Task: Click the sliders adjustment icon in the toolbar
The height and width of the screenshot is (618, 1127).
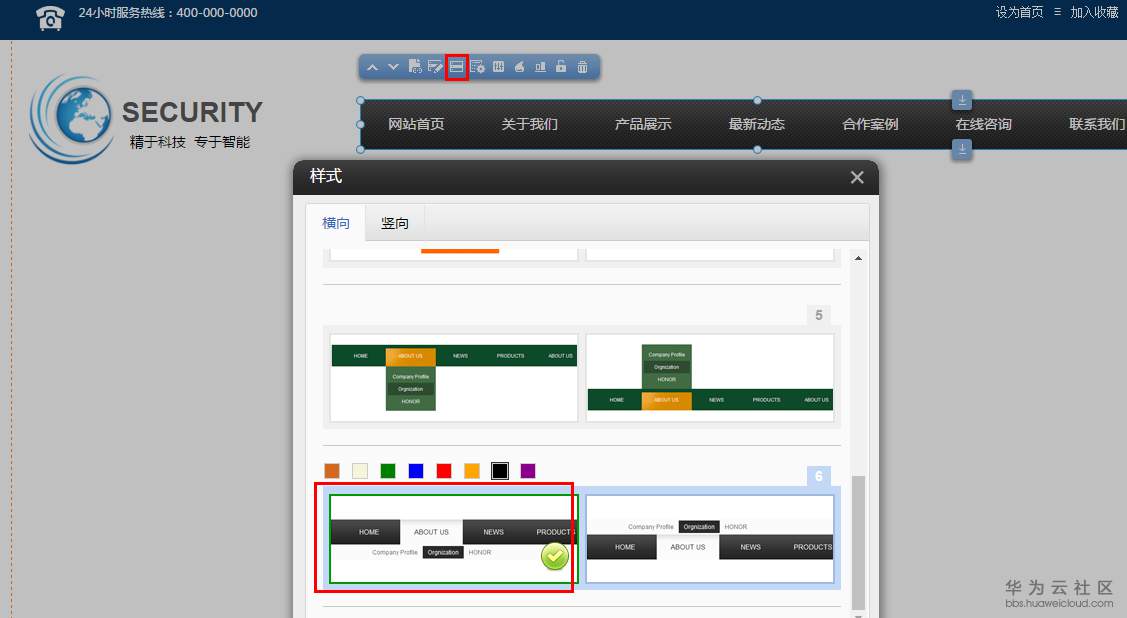Action: (x=498, y=67)
